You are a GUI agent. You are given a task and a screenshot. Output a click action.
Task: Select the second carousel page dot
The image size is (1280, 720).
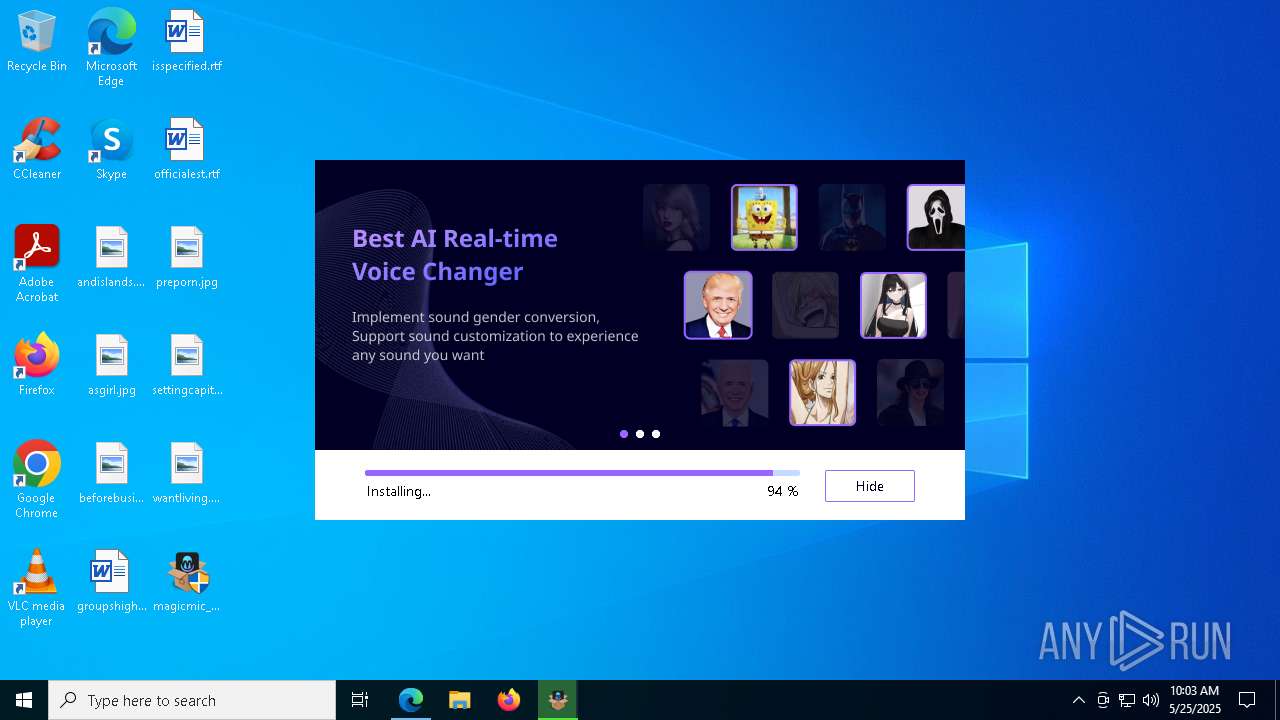(x=640, y=434)
